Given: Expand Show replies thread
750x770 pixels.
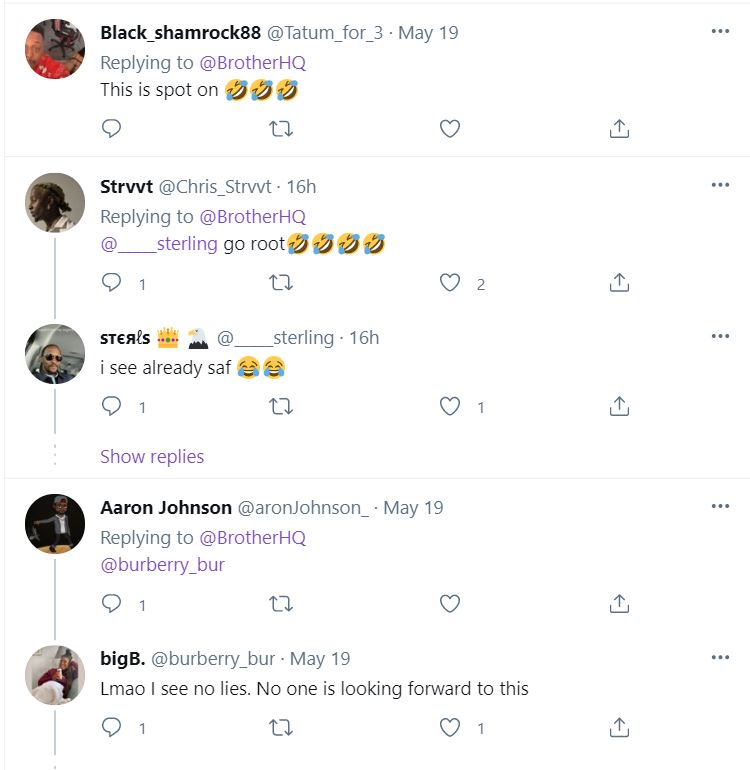Looking at the screenshot, I should click(152, 456).
